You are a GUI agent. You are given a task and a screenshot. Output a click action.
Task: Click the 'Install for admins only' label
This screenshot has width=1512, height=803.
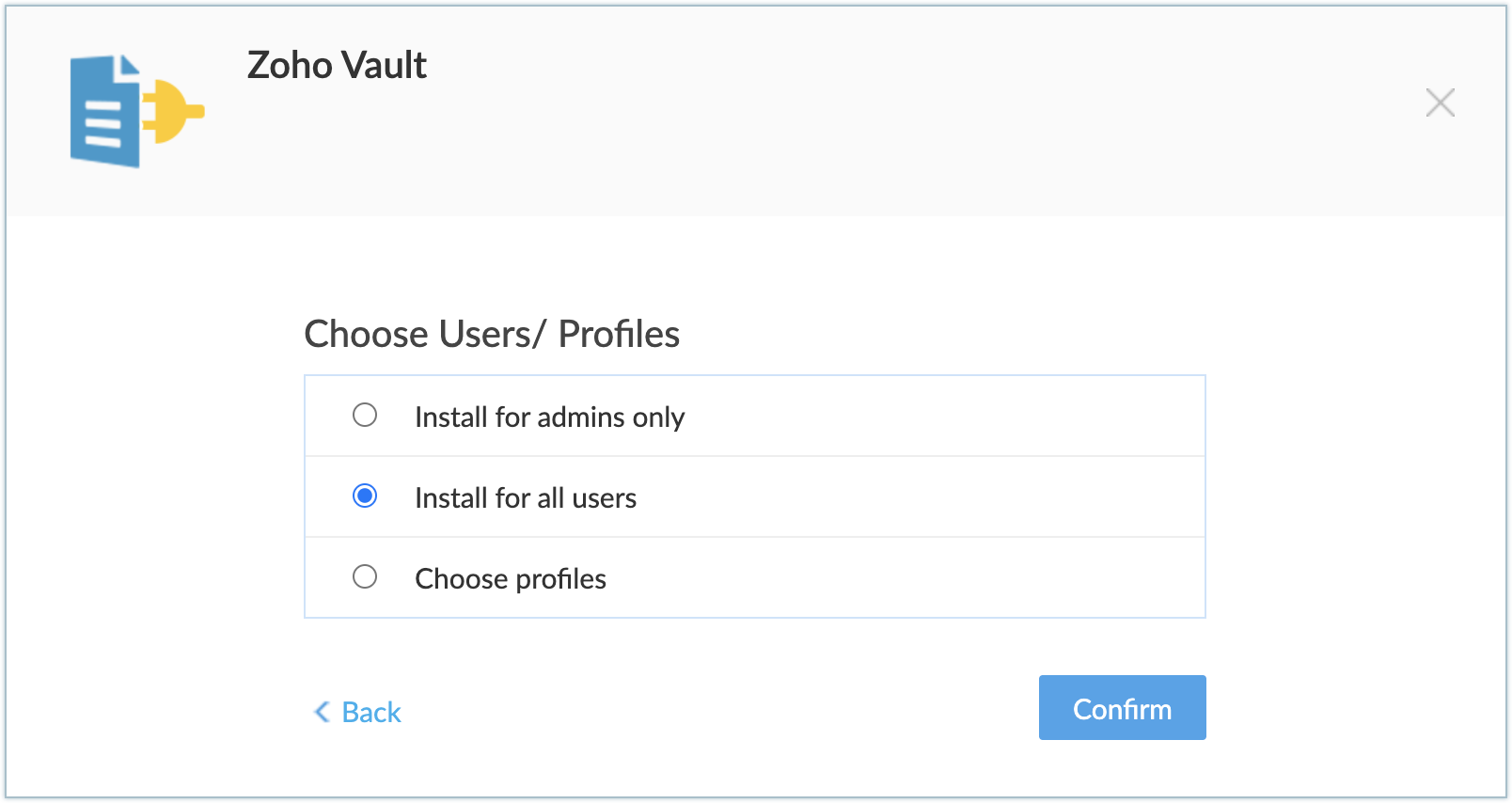point(549,417)
